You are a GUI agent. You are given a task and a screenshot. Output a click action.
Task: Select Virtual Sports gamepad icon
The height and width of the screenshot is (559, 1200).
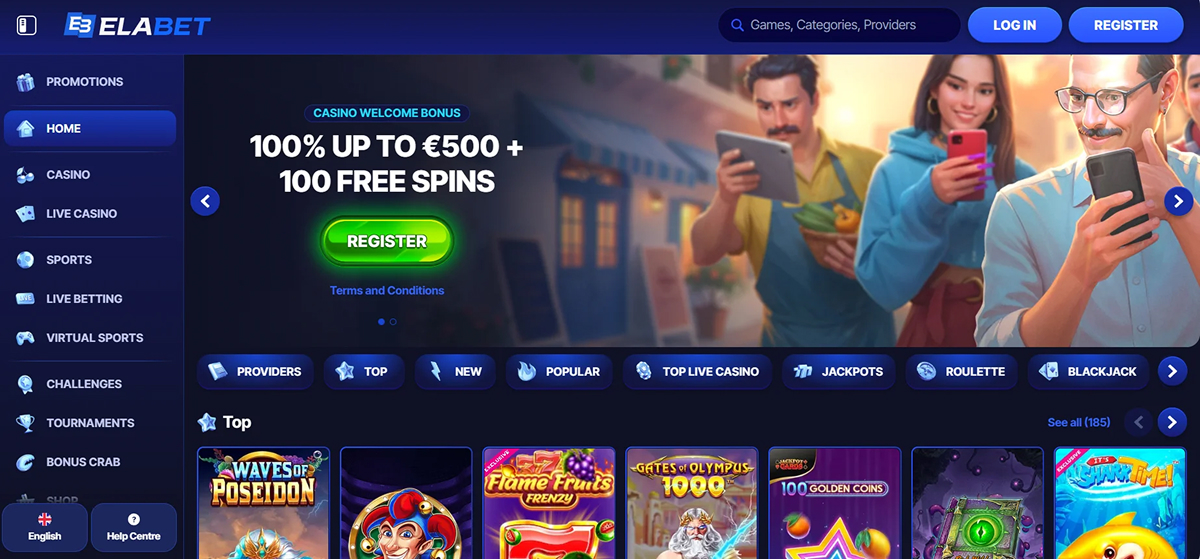coord(26,338)
